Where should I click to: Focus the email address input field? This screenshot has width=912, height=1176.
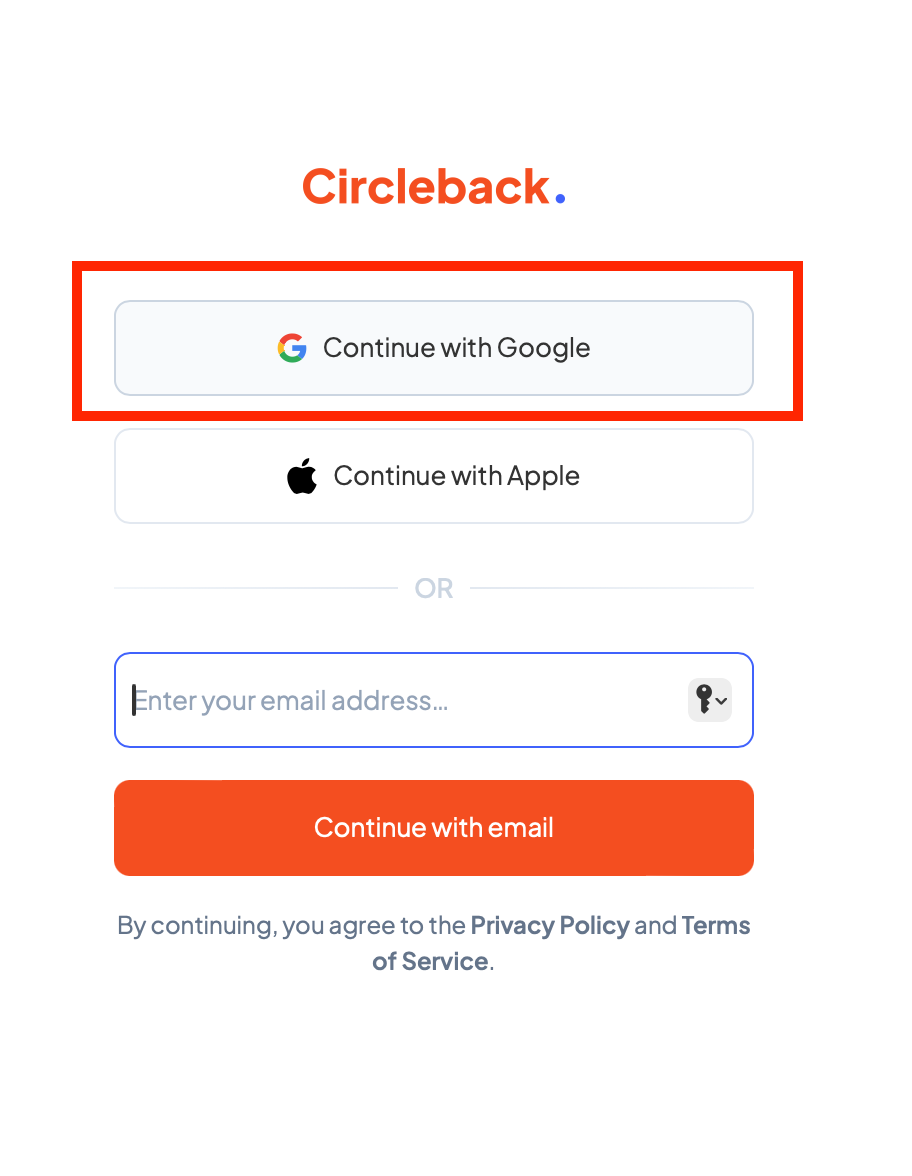tap(434, 700)
